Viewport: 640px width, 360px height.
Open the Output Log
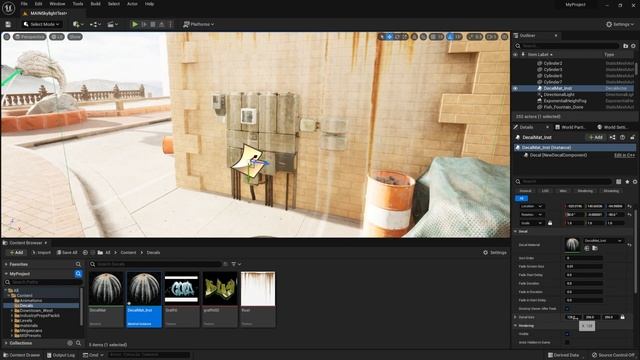pos(61,355)
